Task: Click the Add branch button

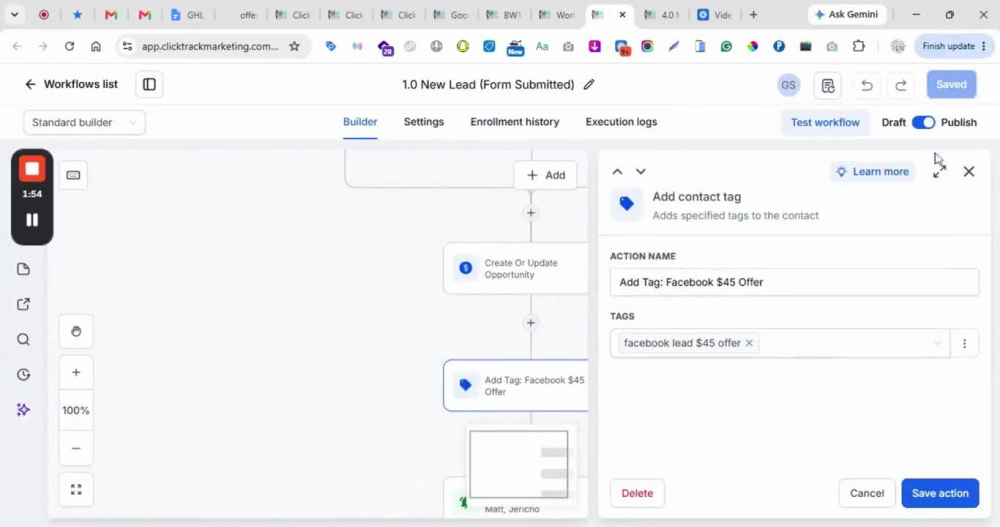Action: click(x=546, y=175)
